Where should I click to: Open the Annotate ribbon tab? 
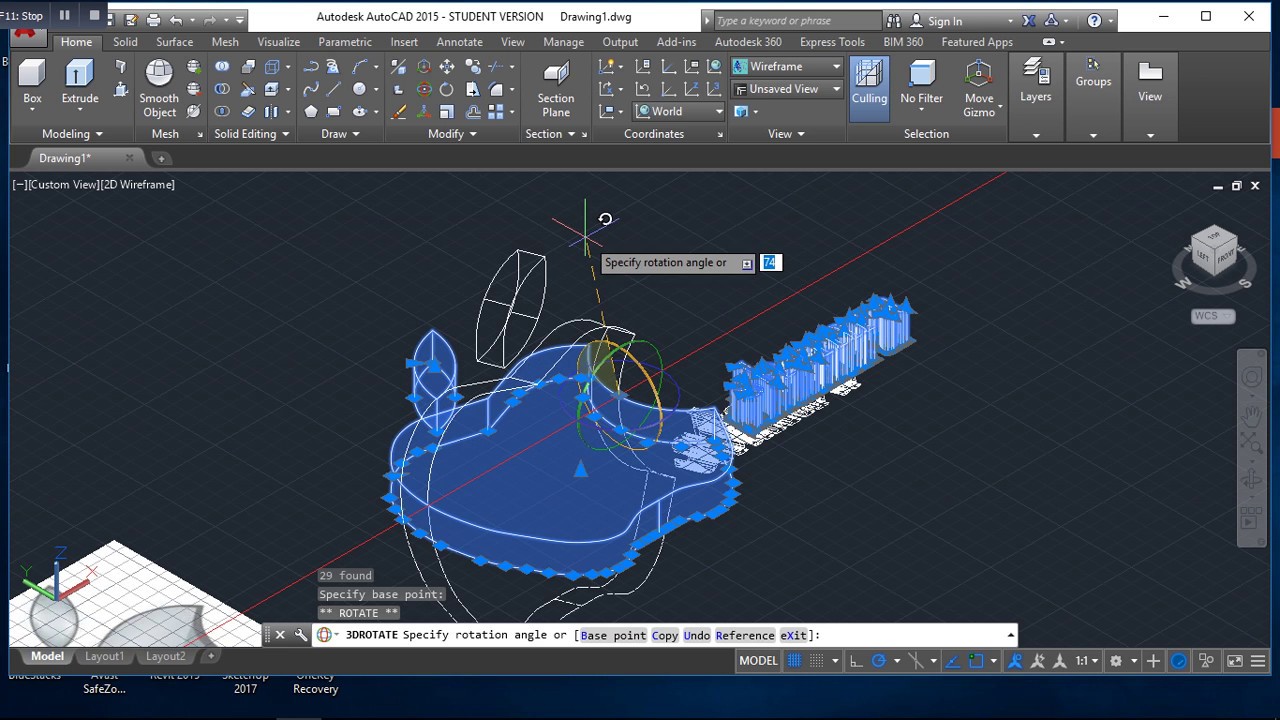coord(460,42)
